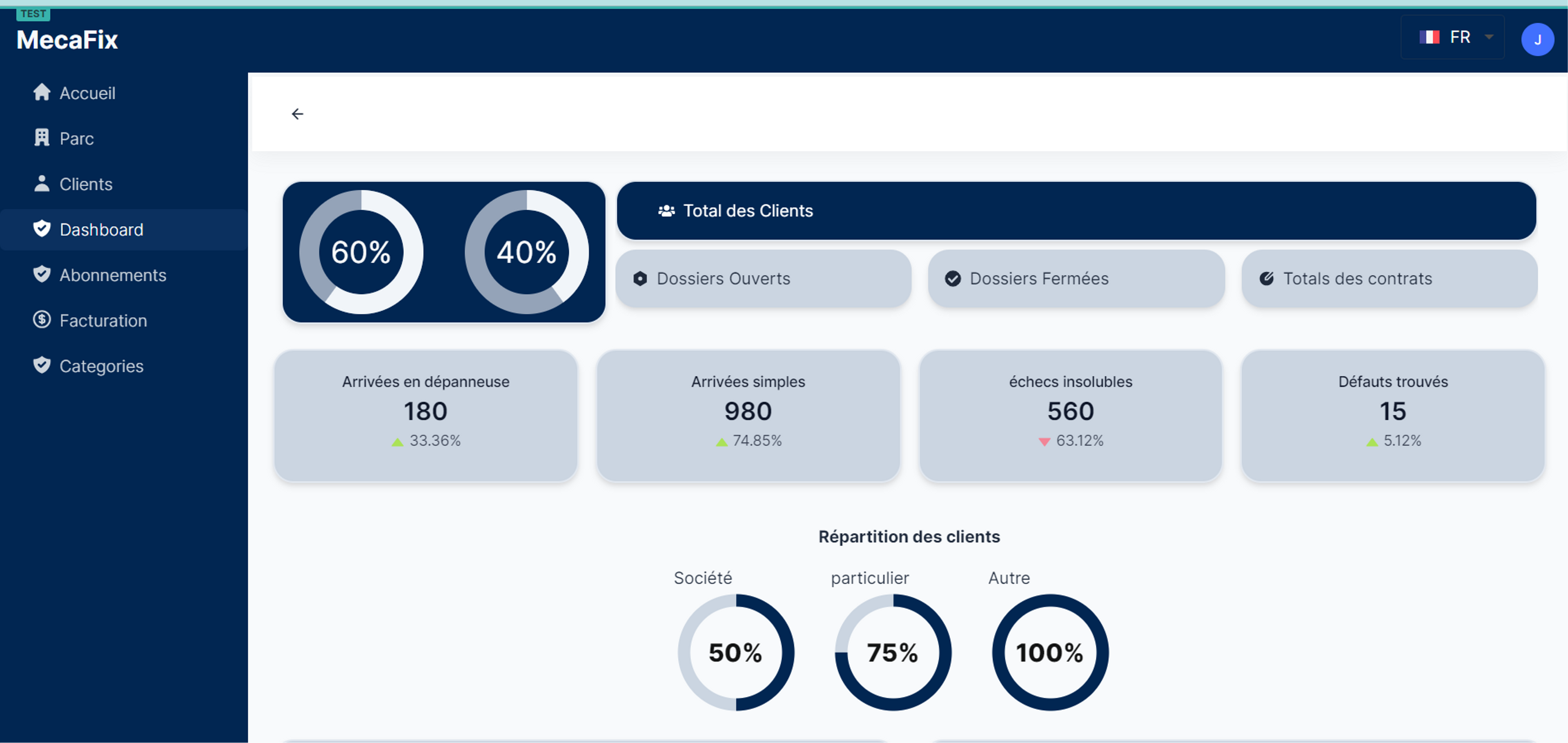Click the Dossiers Ouverts hexagon icon
Viewport: 1568px width, 743px height.
click(640, 279)
